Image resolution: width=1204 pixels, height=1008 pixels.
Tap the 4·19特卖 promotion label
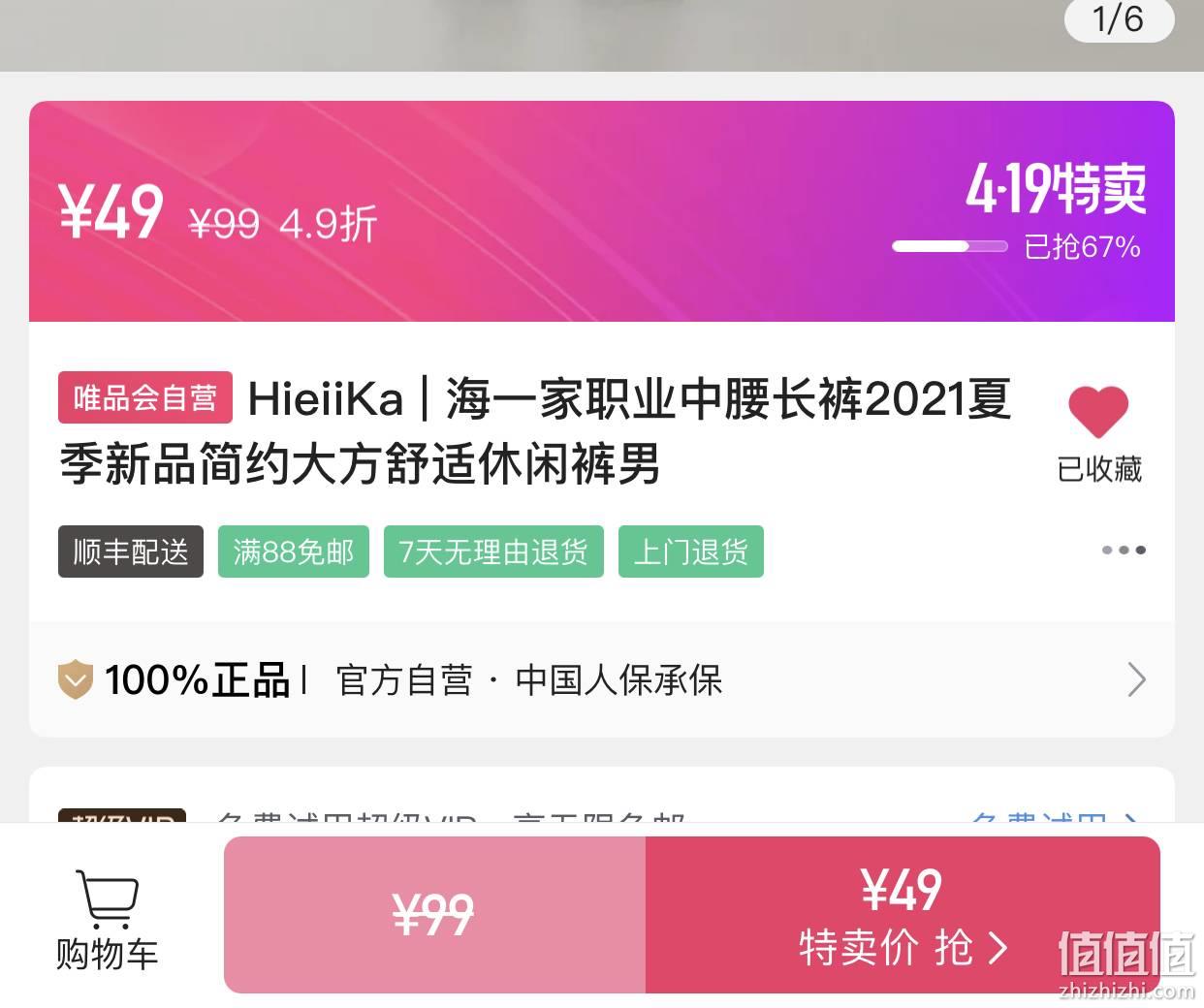tap(1056, 188)
